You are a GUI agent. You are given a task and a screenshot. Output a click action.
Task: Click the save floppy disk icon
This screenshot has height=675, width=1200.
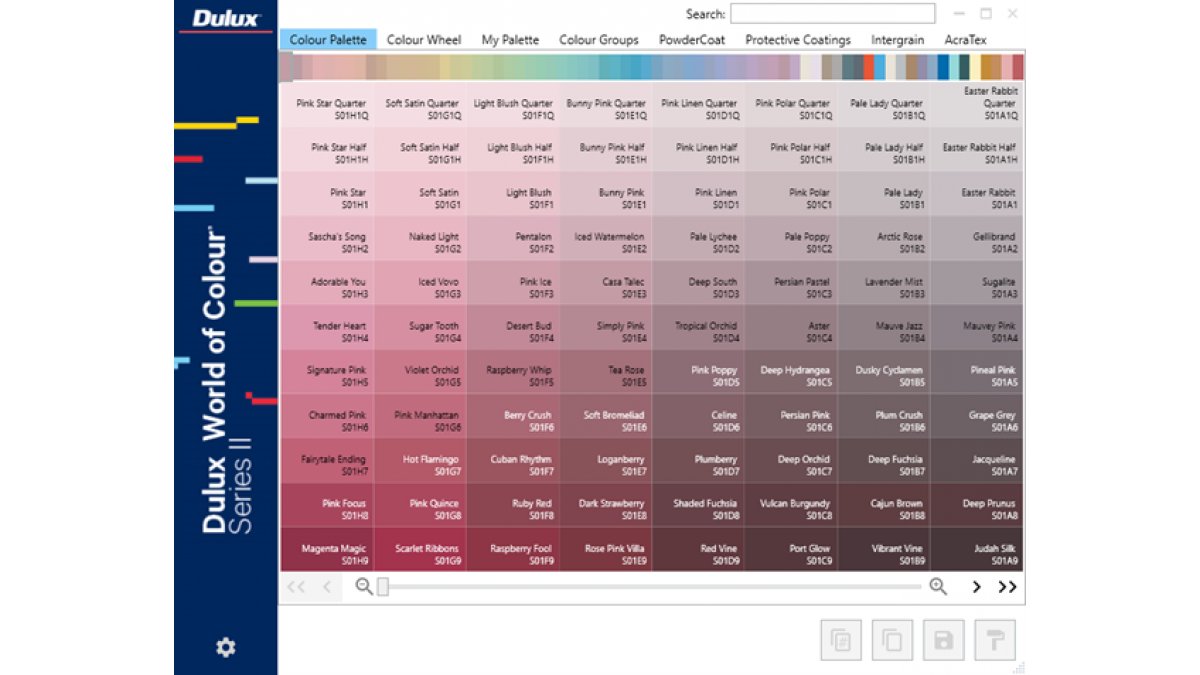tap(944, 640)
